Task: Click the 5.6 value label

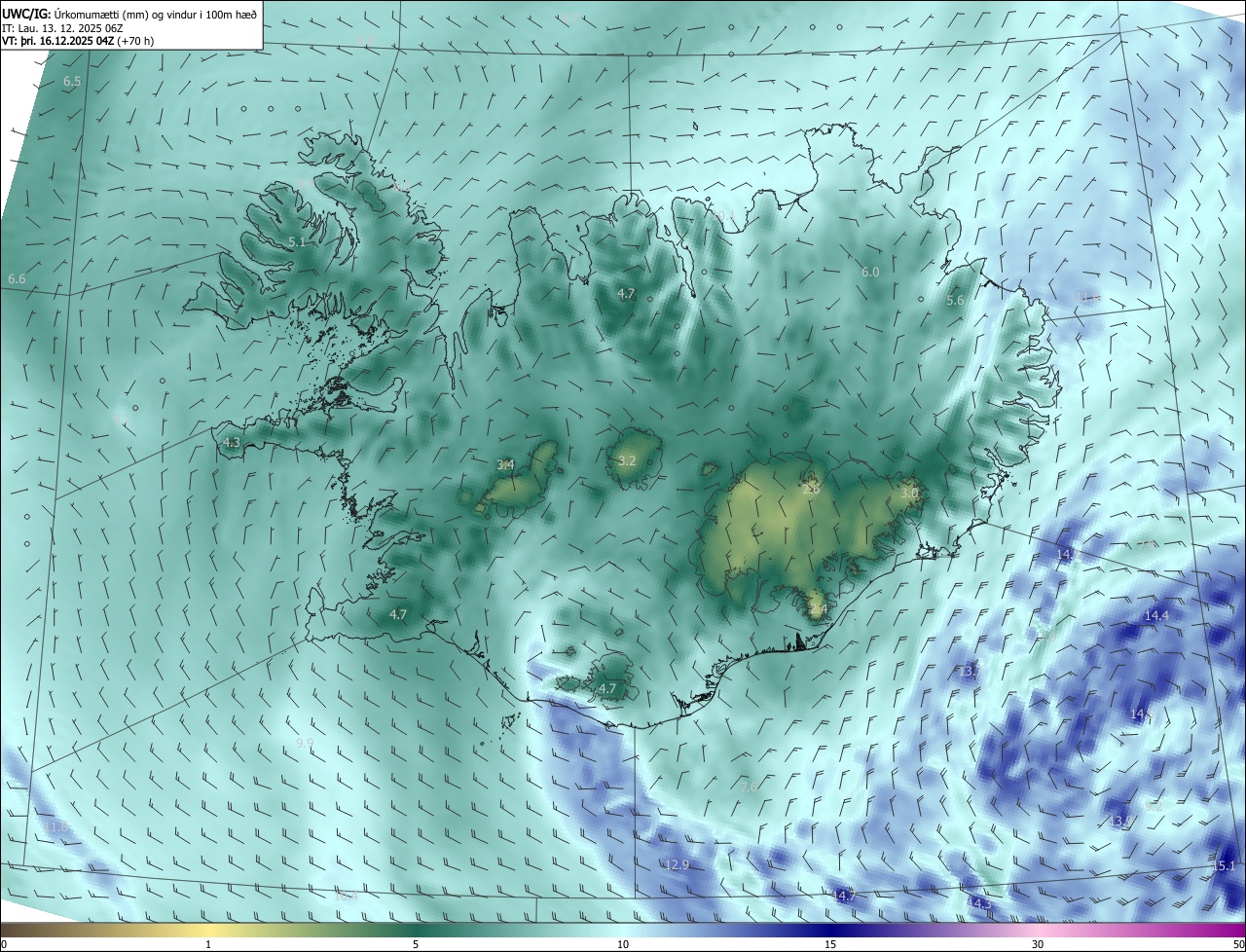Action: click(955, 301)
